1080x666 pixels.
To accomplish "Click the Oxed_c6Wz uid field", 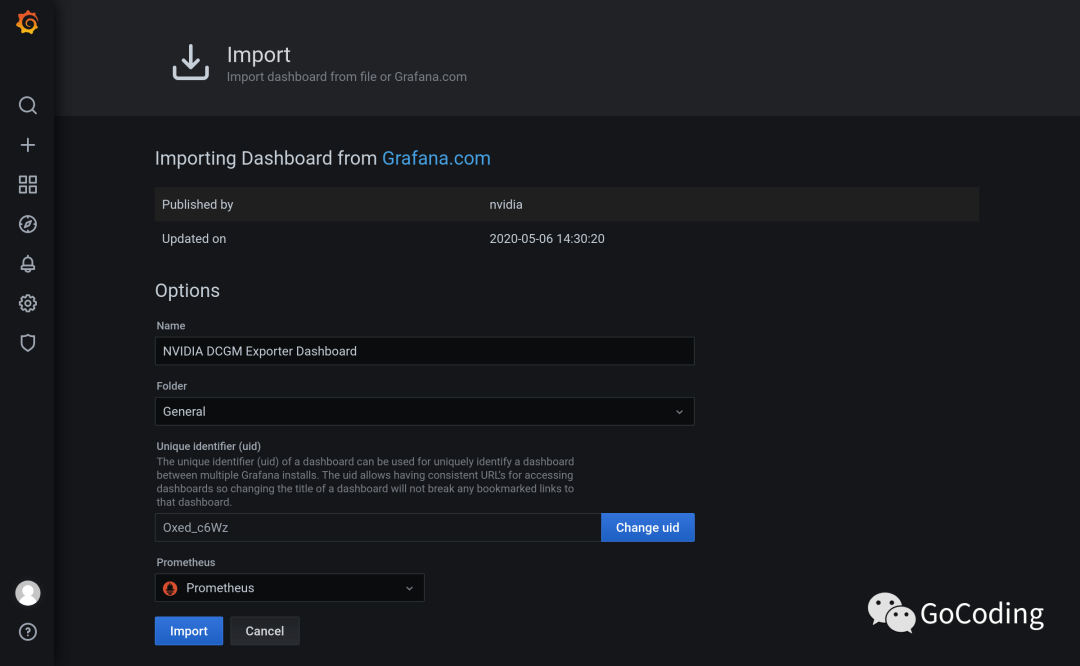I will 377,527.
